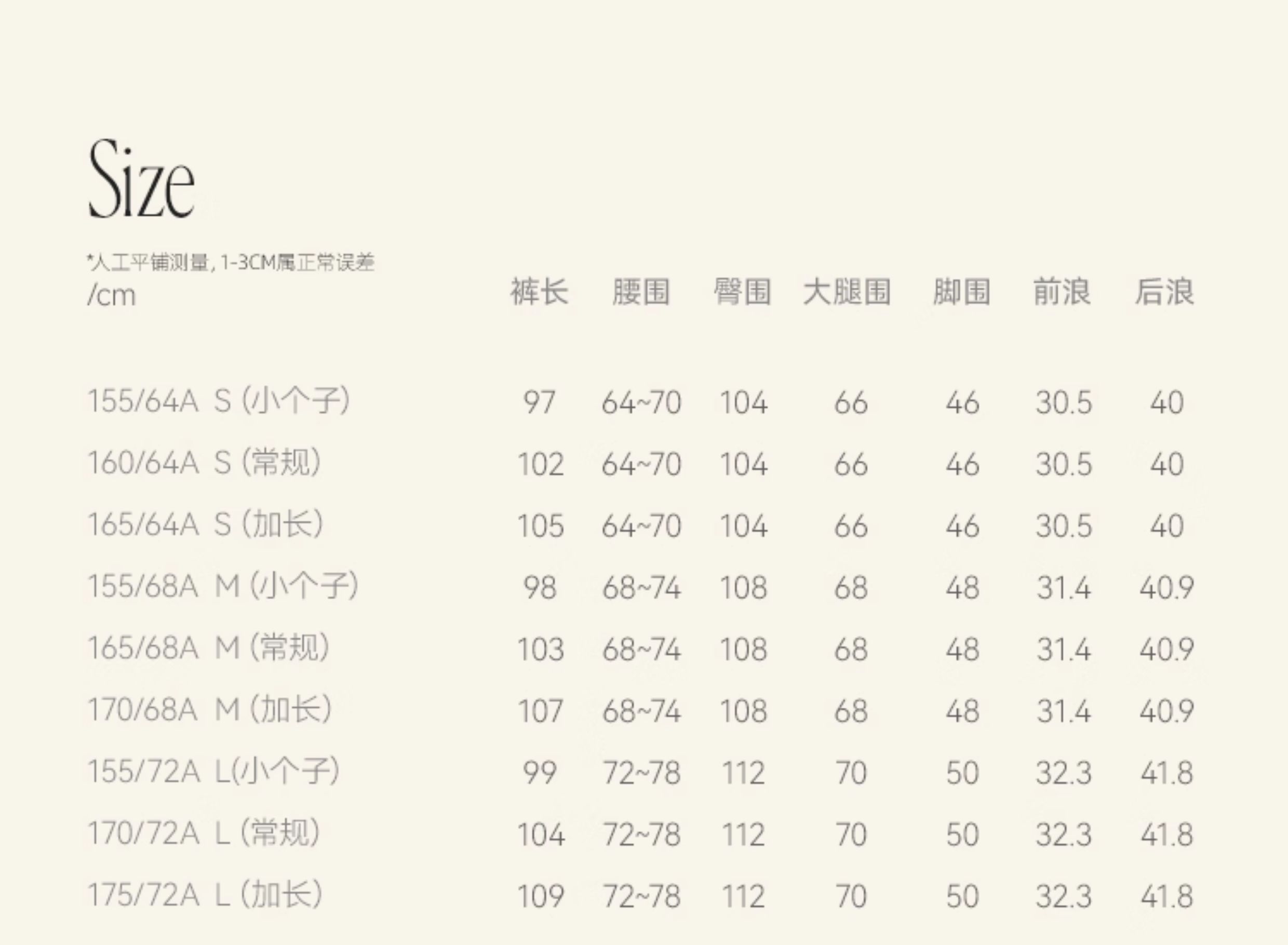The height and width of the screenshot is (945, 1288).
Task: Click the 前浪 column header
Action: pyautogui.click(x=1062, y=292)
